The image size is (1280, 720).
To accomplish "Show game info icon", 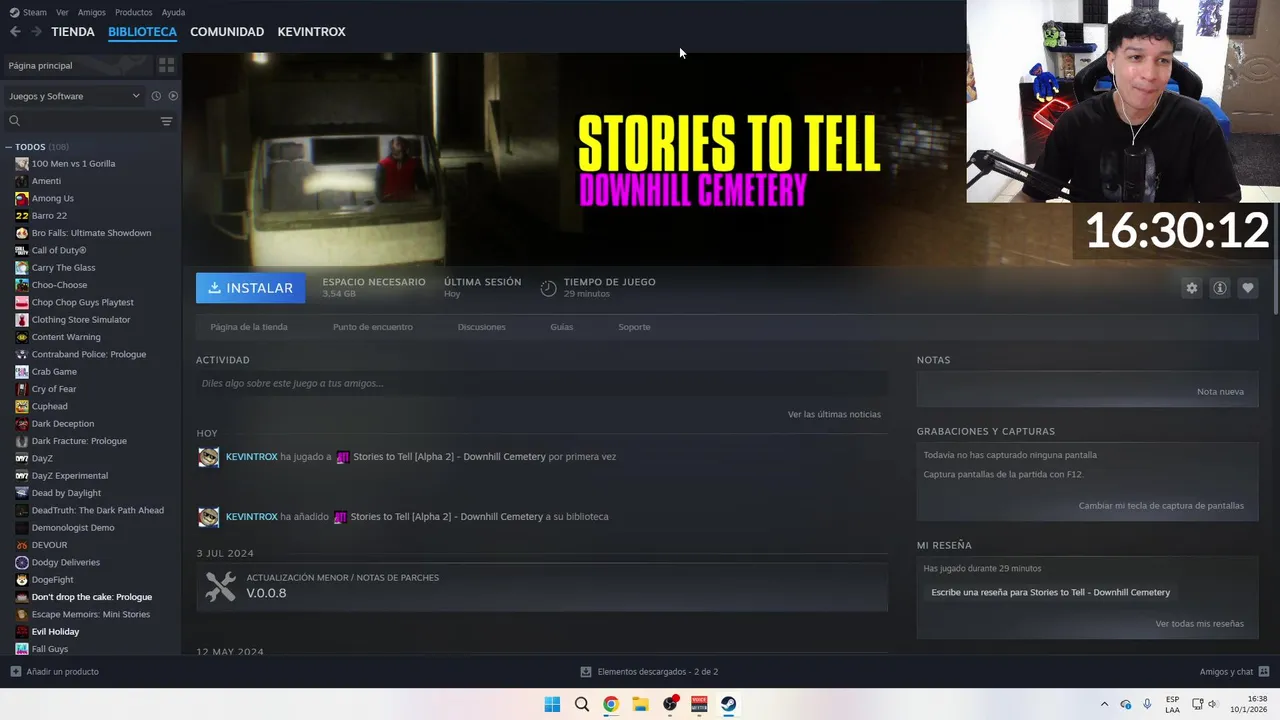I will pos(1220,288).
